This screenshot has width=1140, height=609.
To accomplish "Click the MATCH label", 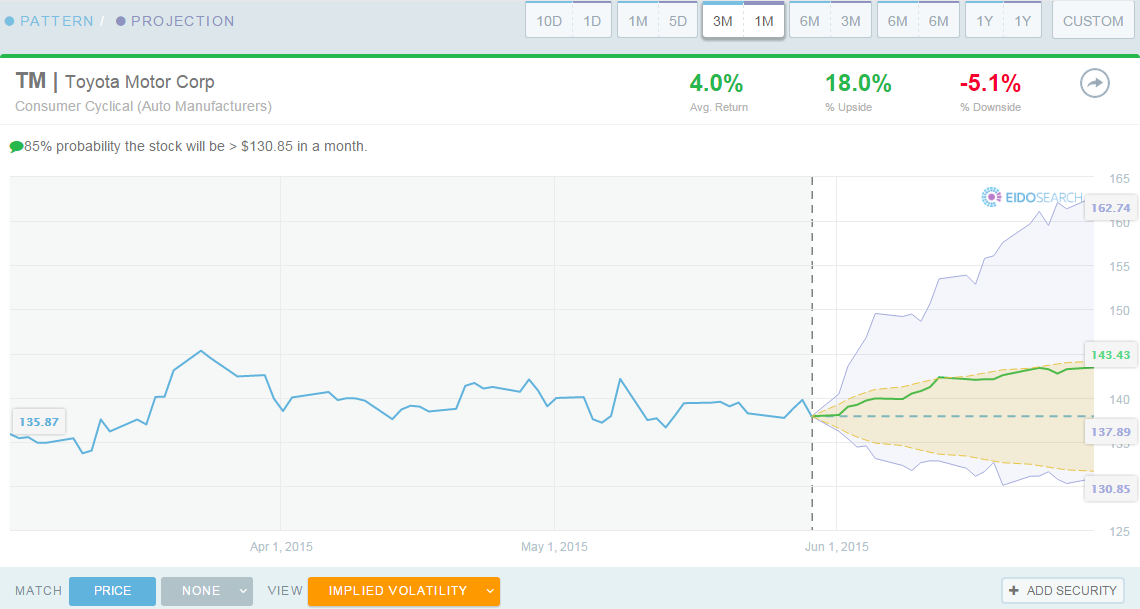I will click(39, 591).
